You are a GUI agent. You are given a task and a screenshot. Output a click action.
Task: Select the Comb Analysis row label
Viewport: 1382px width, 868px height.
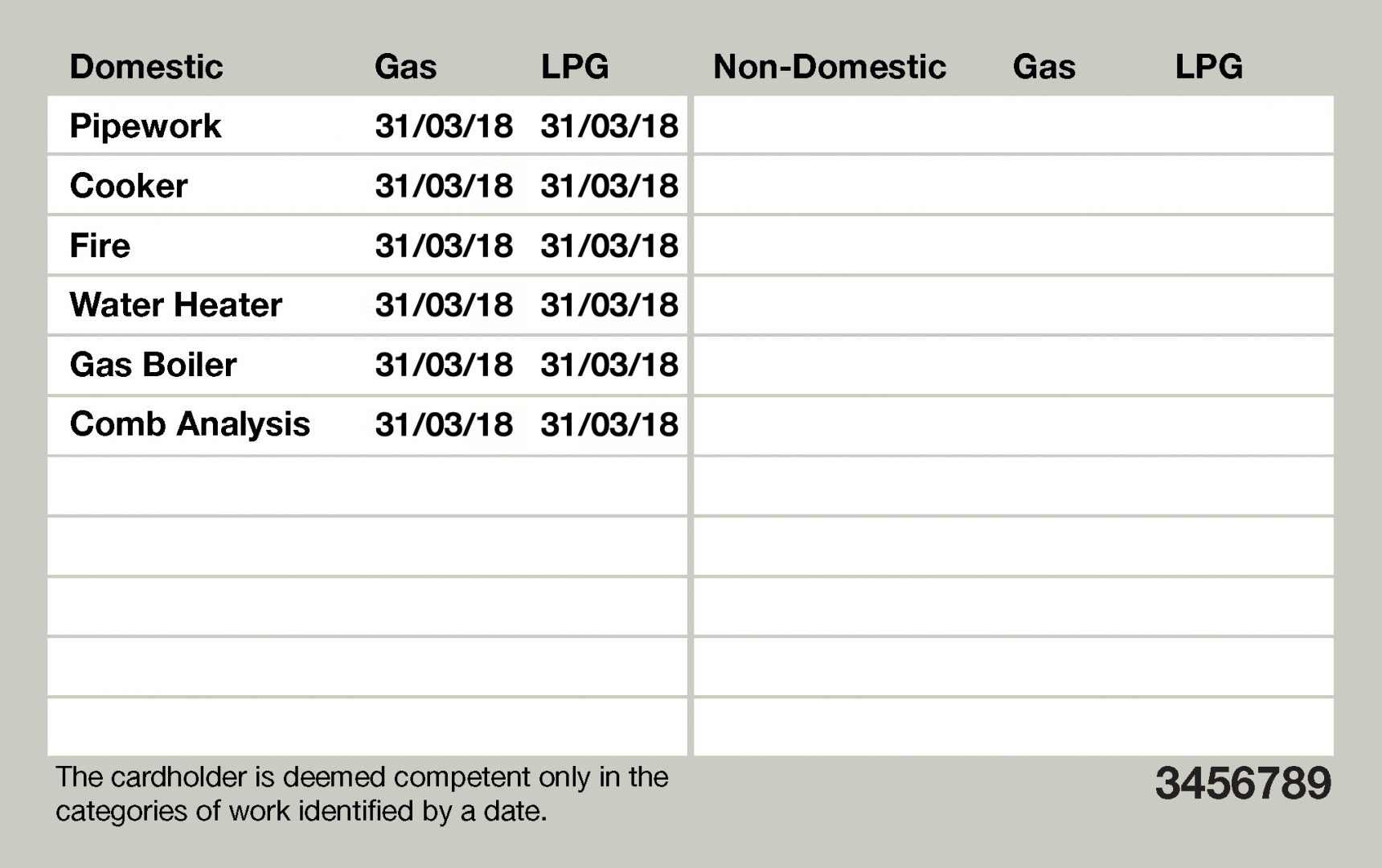point(190,424)
